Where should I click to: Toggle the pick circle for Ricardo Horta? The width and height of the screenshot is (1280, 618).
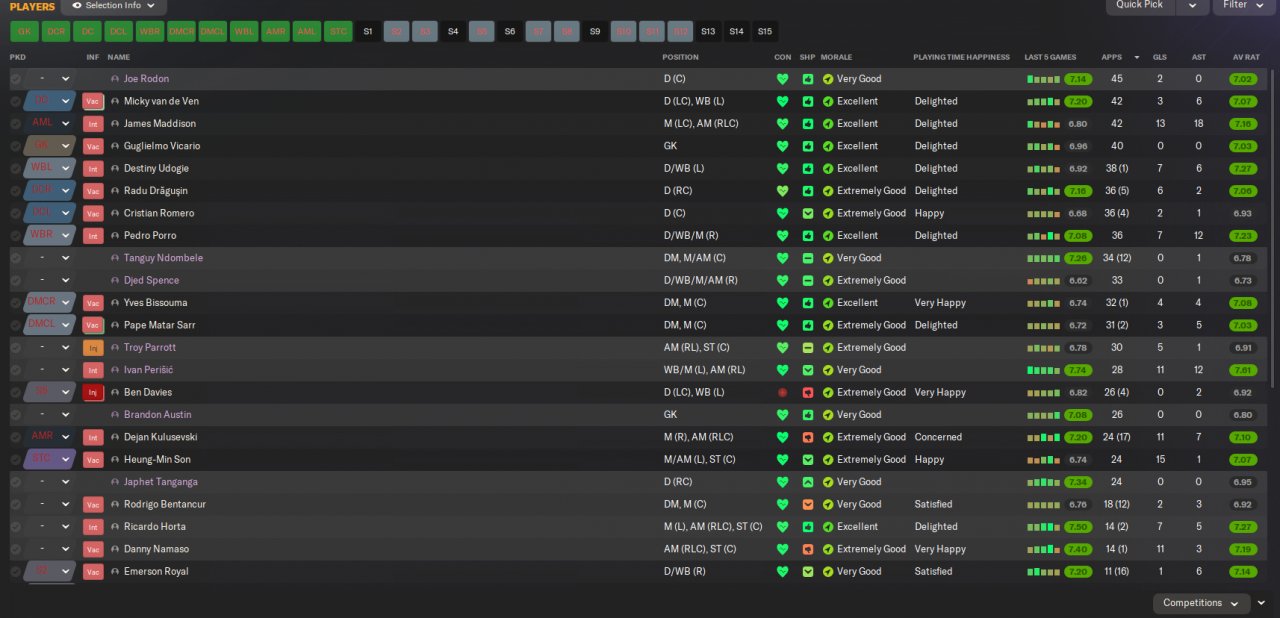pos(15,526)
